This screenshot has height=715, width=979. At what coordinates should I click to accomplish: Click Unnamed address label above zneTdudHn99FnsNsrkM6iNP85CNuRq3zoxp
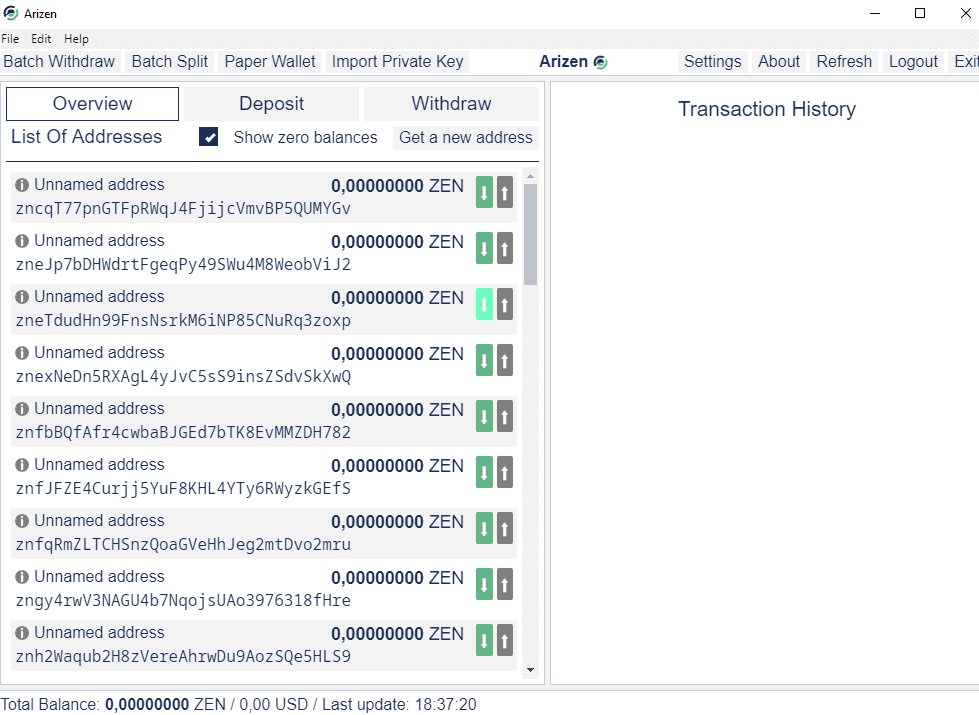pyautogui.click(x=99, y=297)
